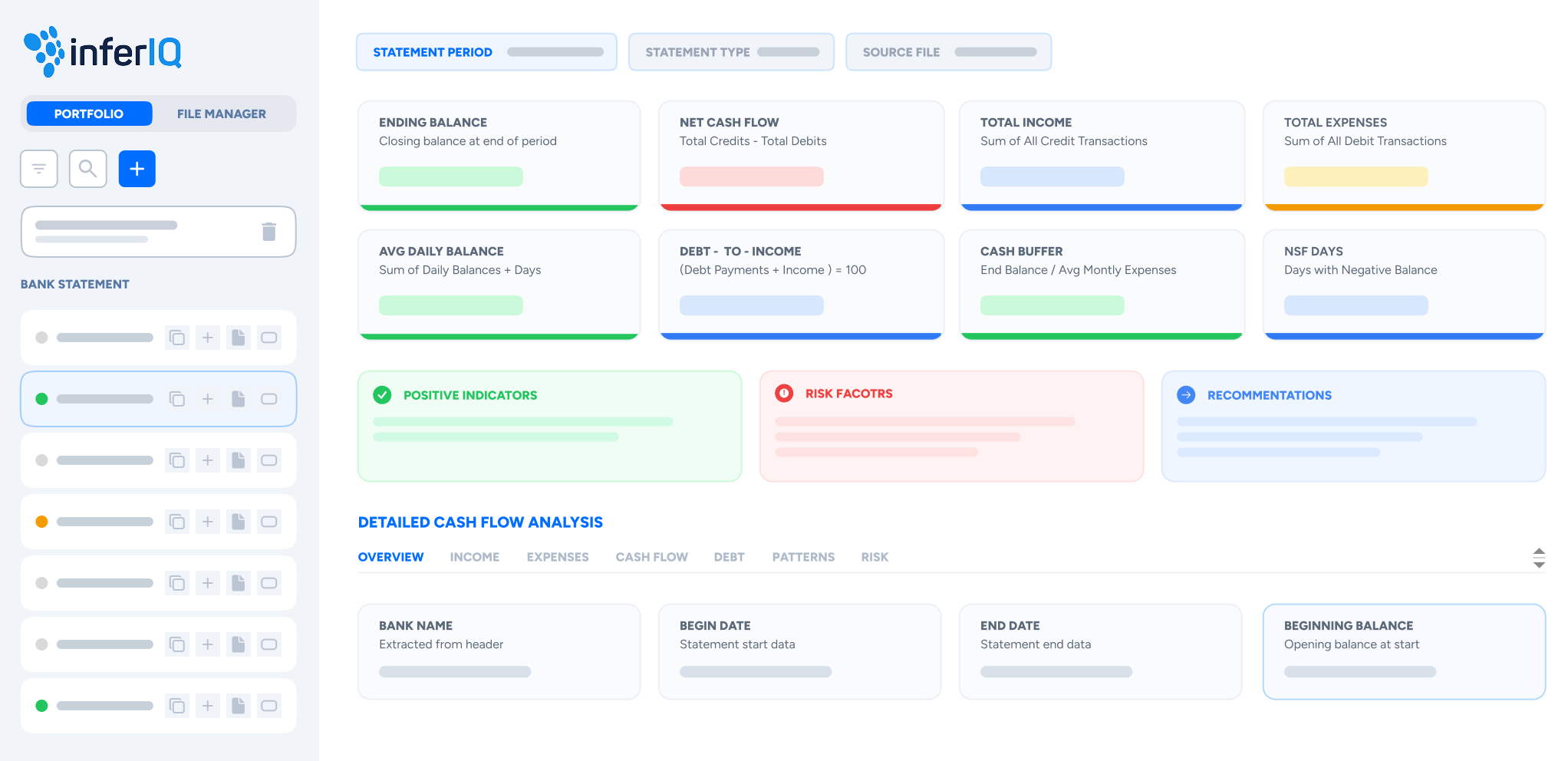Click document icon in orange-status statement row

point(239,522)
